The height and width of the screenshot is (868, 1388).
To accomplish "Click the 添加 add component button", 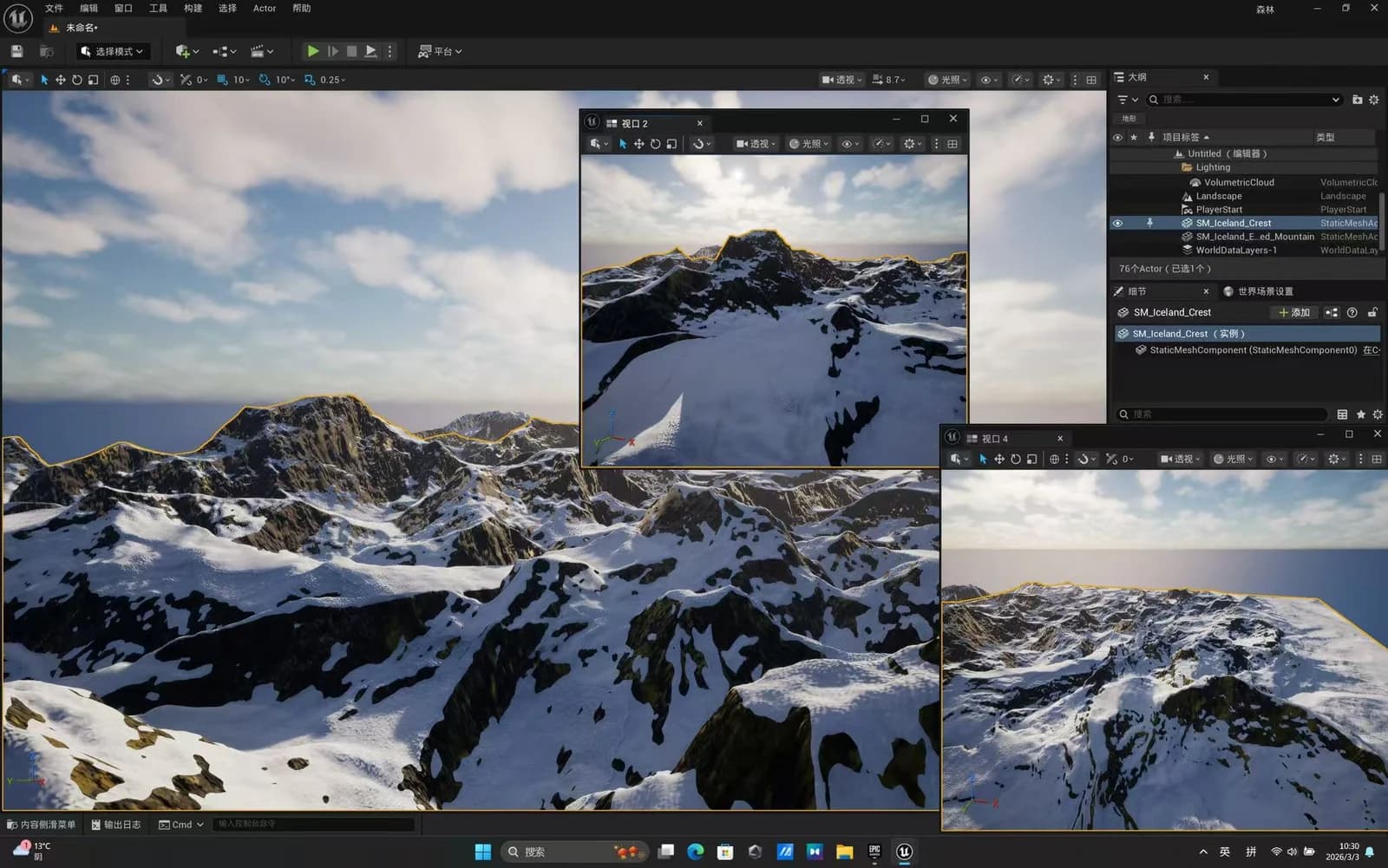I will click(1294, 312).
